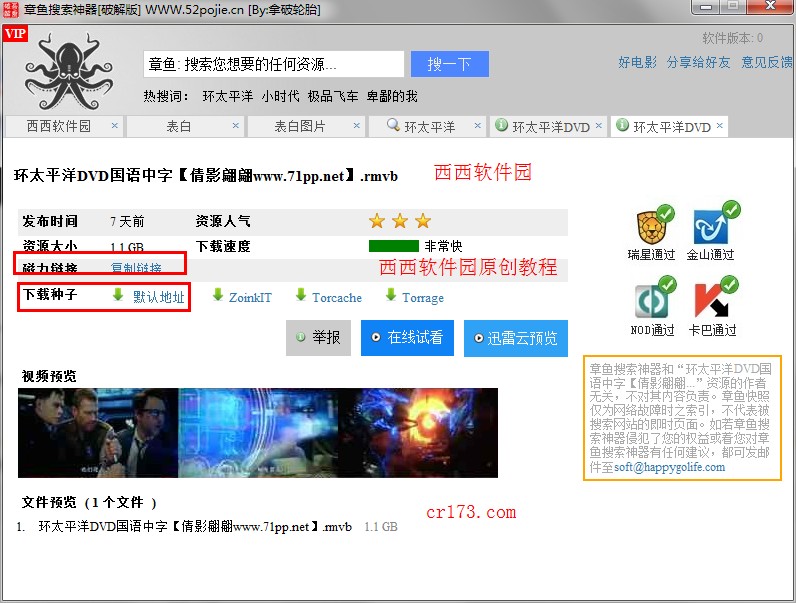Image resolution: width=796 pixels, height=603 pixels.
Task: Open first video preview thumbnail with men
Action: click(x=98, y=433)
